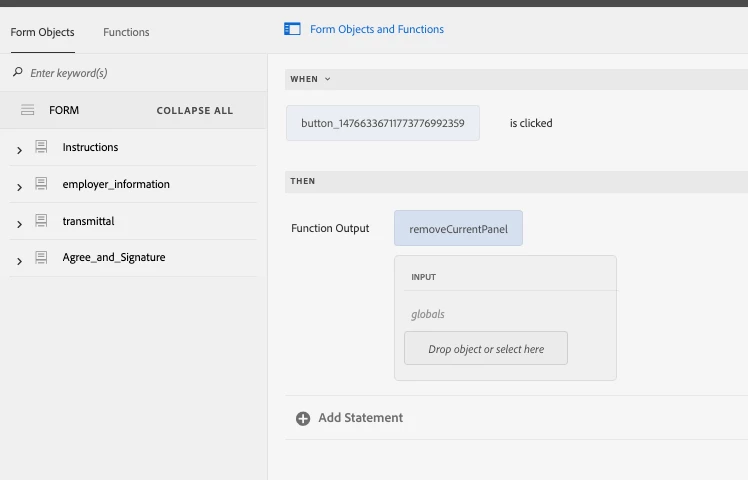Click the transmittal panel icon

coord(42,221)
